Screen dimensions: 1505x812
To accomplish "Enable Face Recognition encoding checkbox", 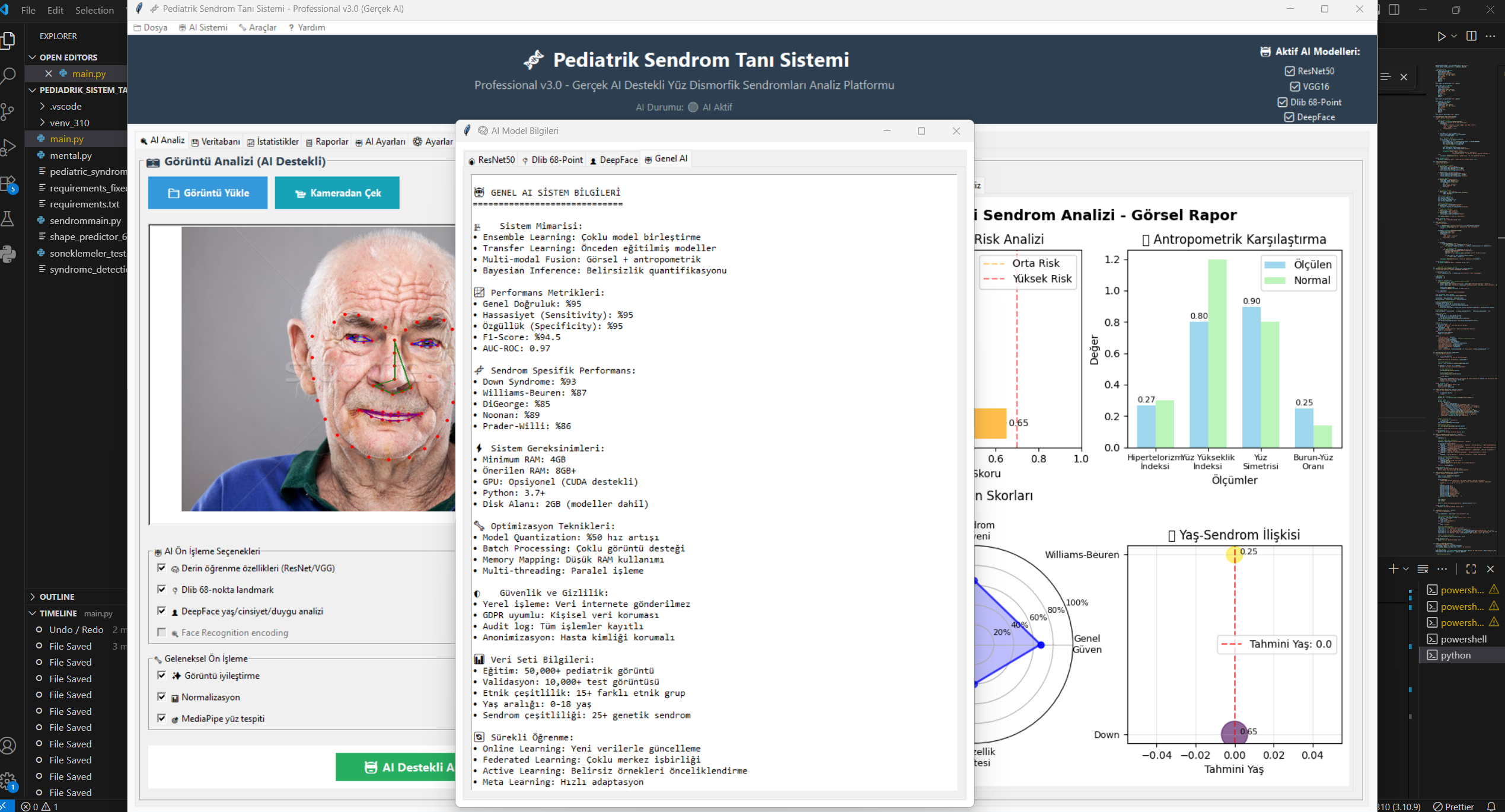I will (x=161, y=632).
